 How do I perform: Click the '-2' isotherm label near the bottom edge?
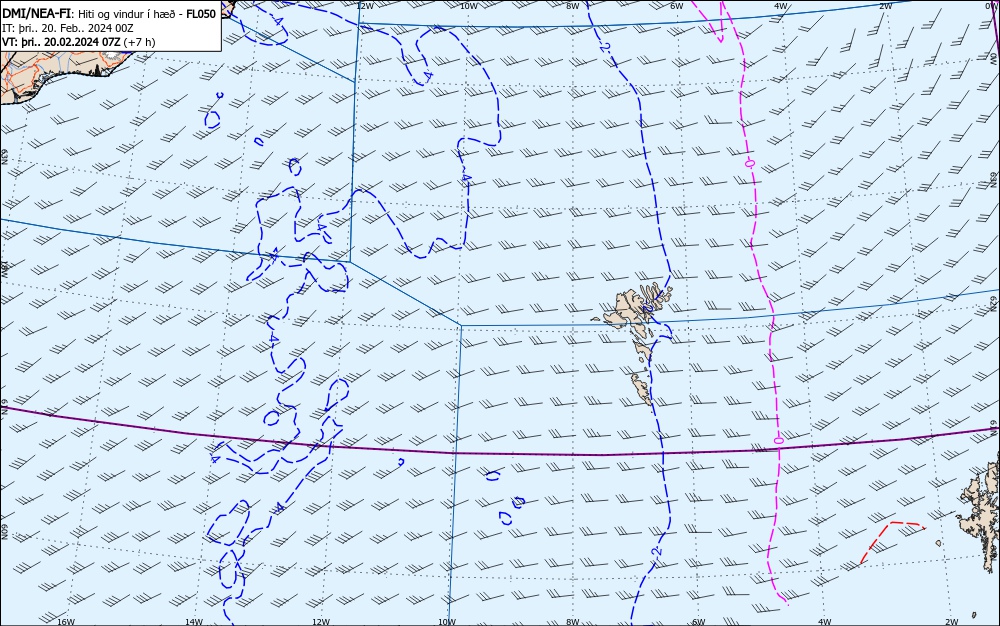tap(657, 551)
